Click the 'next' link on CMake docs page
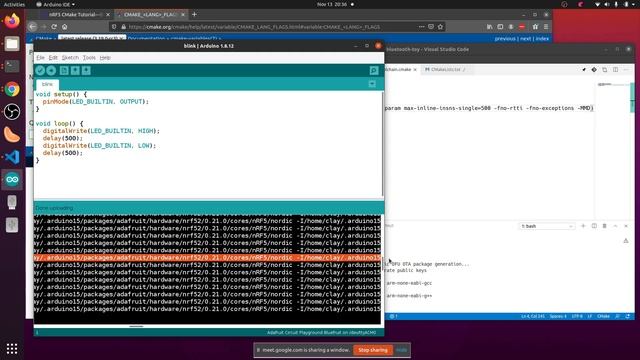Image resolution: width=640 pixels, height=360 pixels. tap(525, 39)
